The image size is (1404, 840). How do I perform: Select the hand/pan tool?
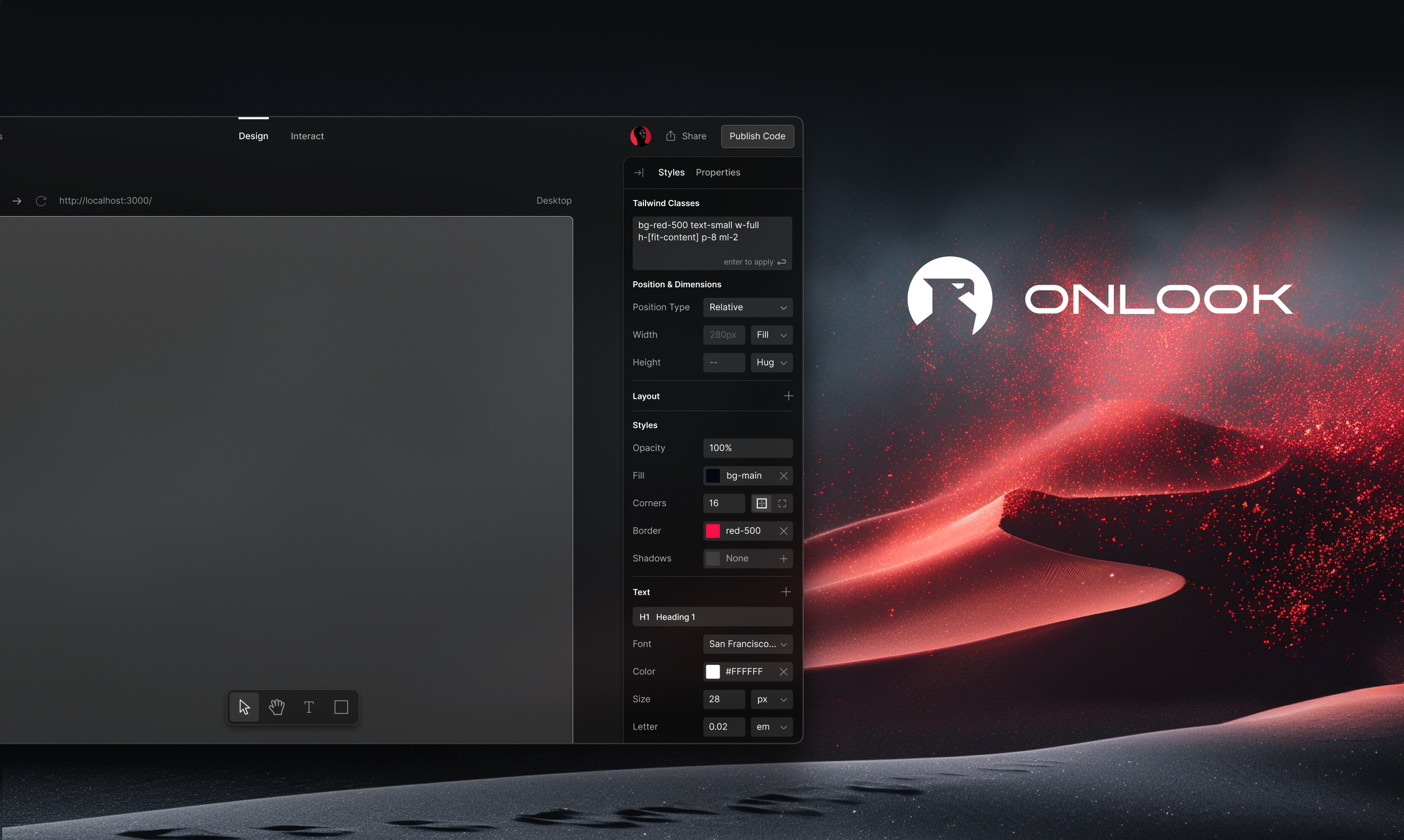pyautogui.click(x=276, y=707)
